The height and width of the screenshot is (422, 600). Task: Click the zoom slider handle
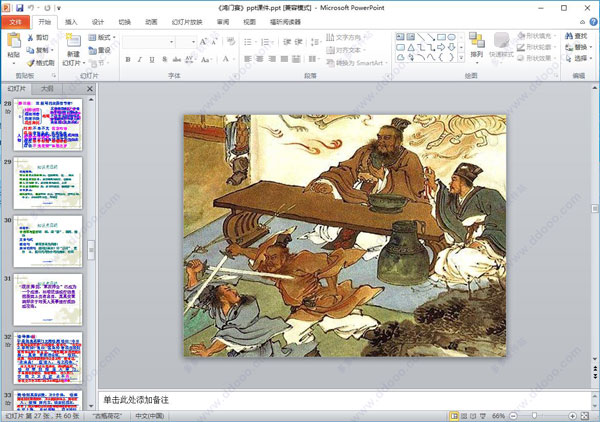click(535, 415)
